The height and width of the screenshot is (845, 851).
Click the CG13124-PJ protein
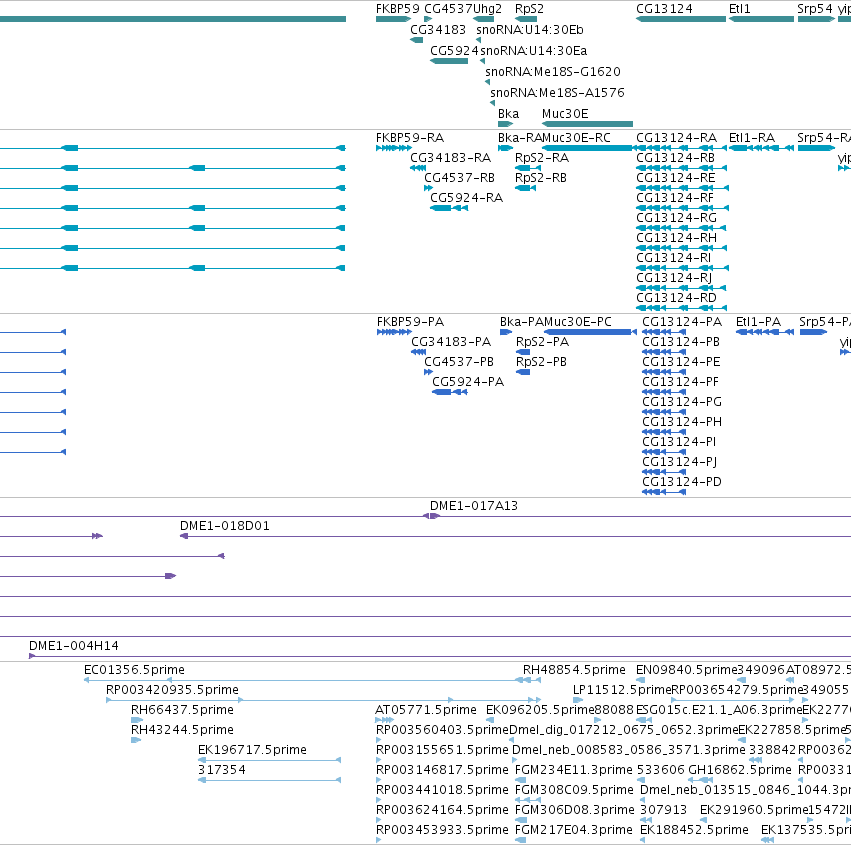tap(664, 472)
